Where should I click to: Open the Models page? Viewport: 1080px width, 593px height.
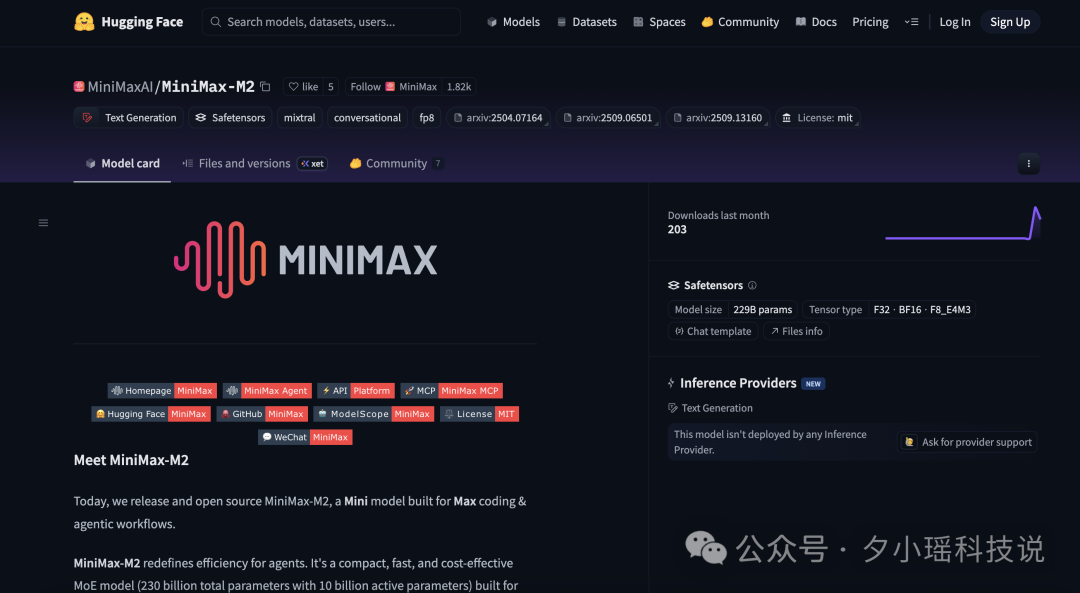(513, 22)
